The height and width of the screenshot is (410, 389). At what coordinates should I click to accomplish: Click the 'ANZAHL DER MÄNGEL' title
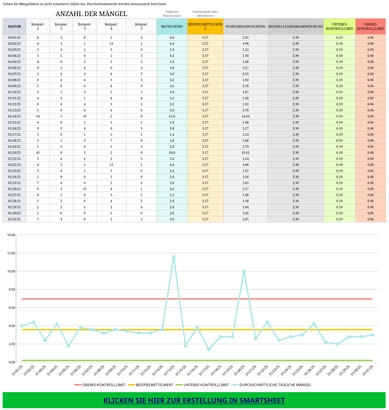click(91, 14)
